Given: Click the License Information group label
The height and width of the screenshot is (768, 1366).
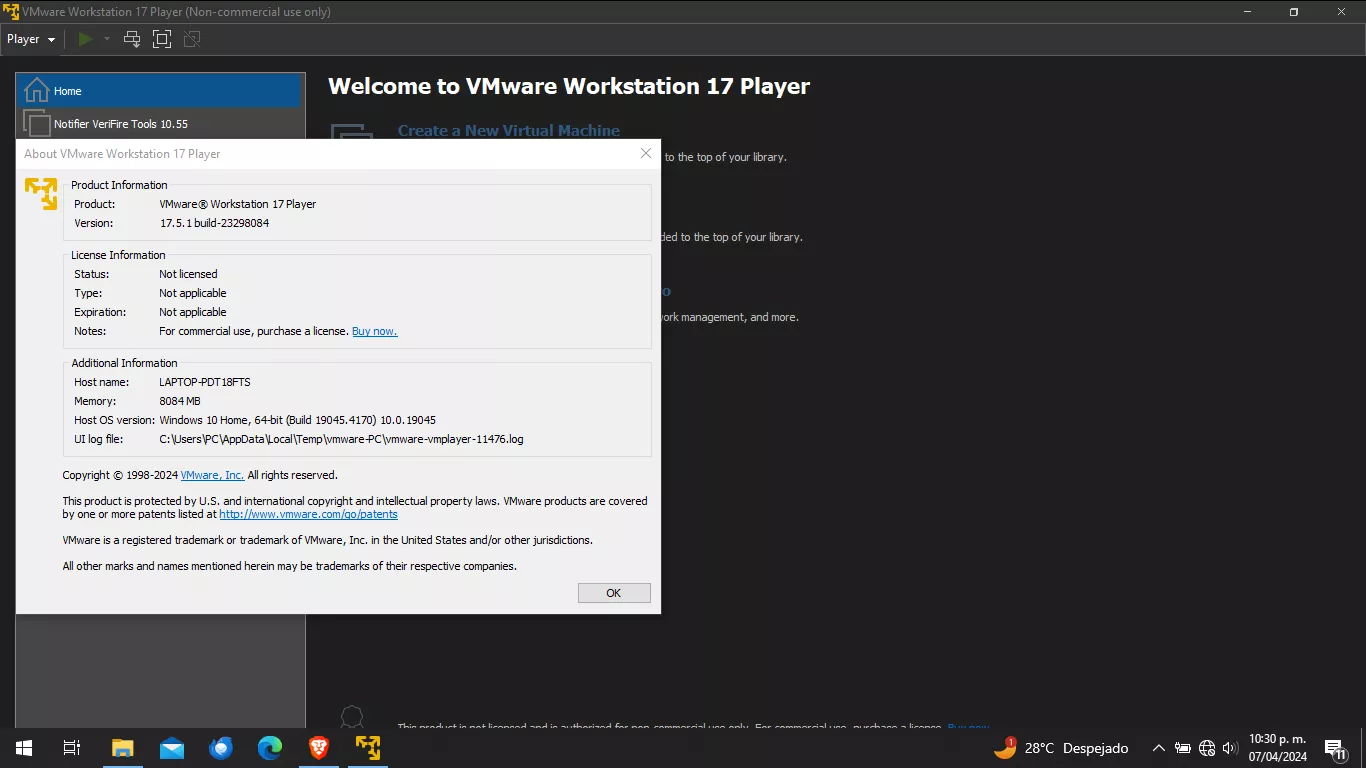Looking at the screenshot, I should 118,255.
